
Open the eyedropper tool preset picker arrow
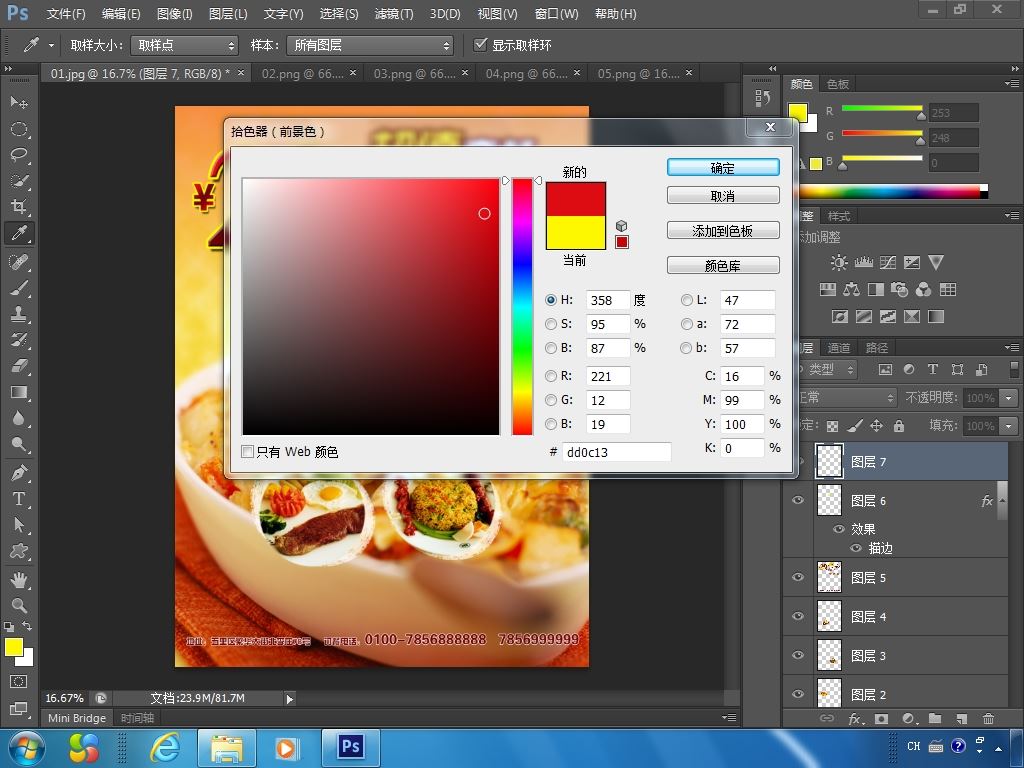point(51,45)
